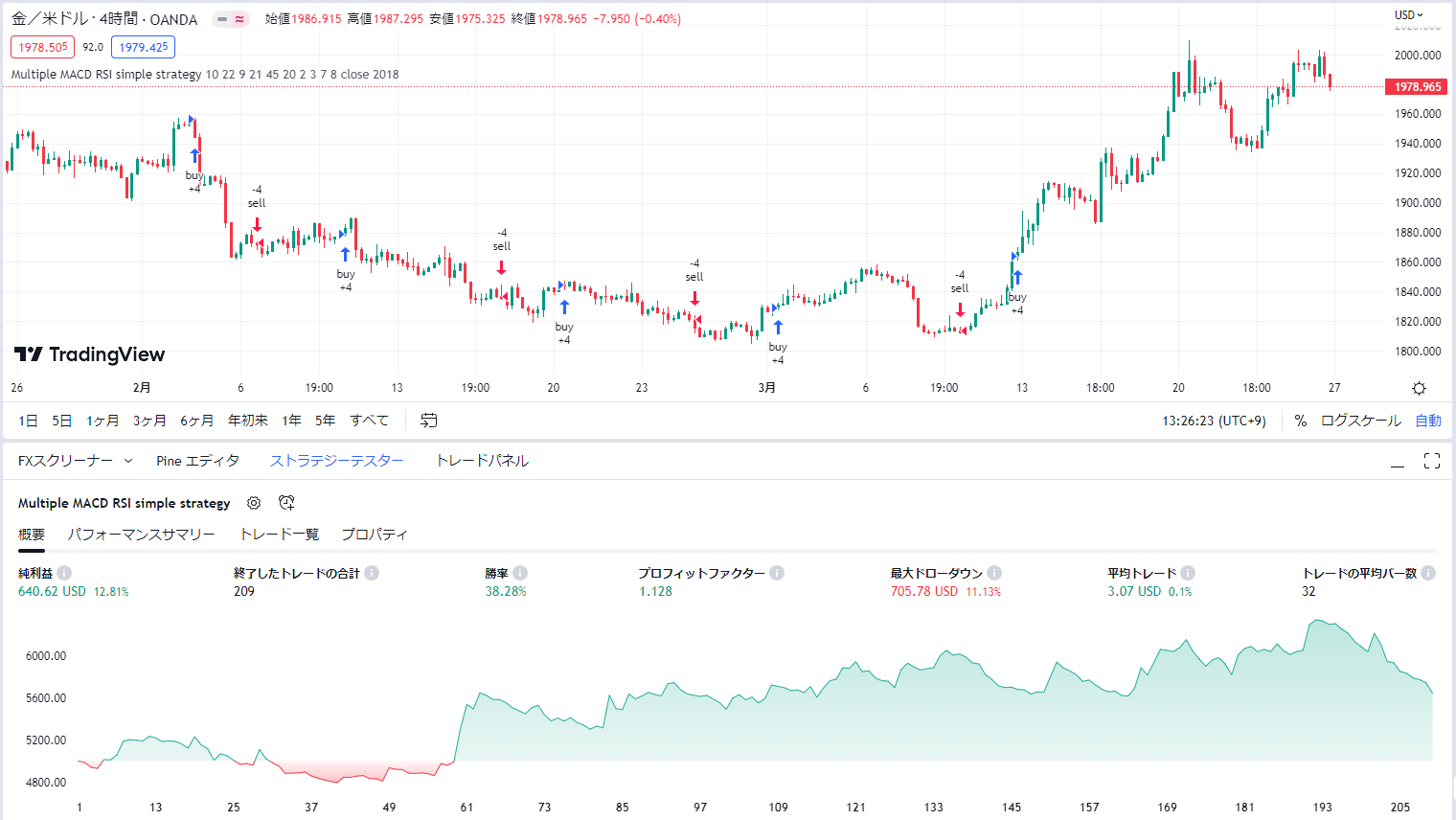
Task: Click average trade value 3.07 USD
Action: [x=1134, y=591]
